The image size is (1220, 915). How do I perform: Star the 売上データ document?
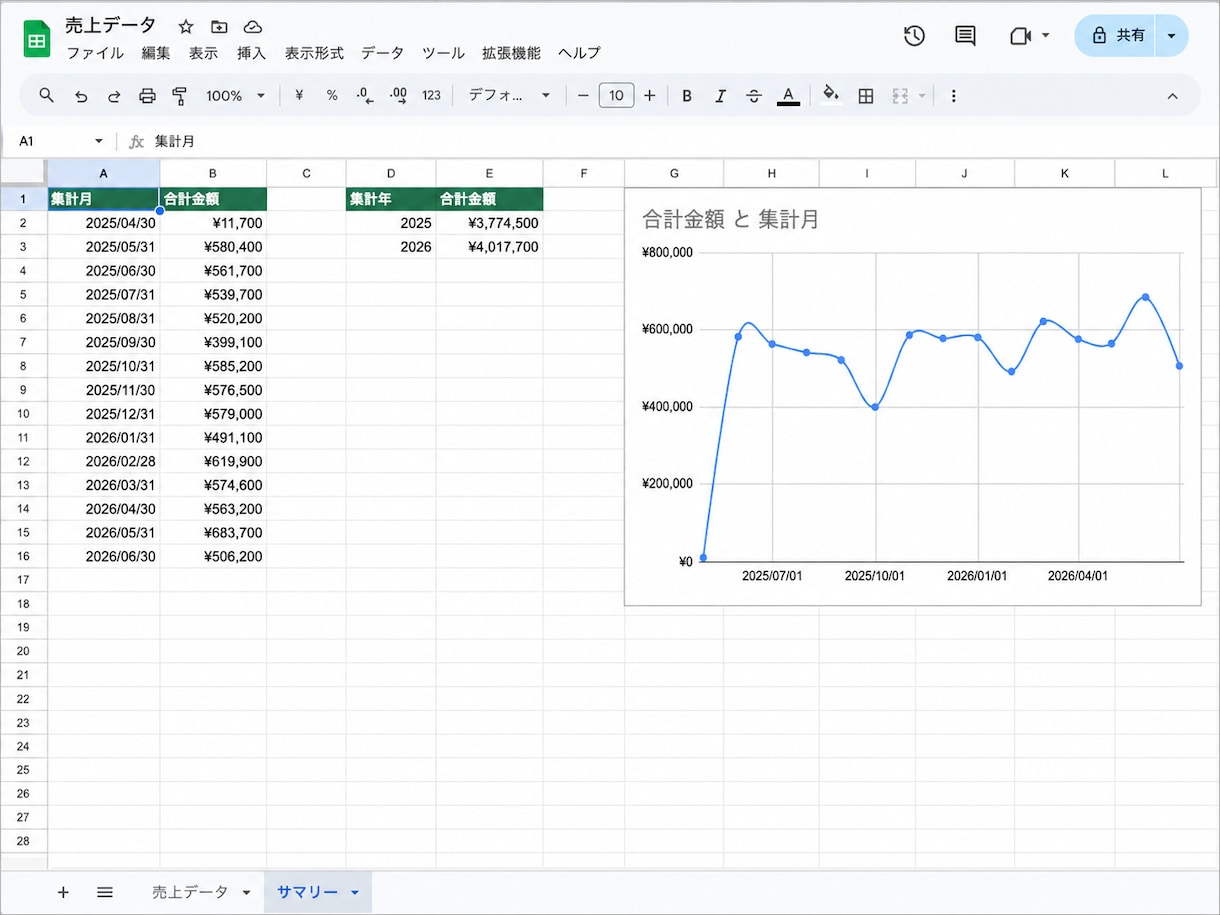click(x=185, y=27)
